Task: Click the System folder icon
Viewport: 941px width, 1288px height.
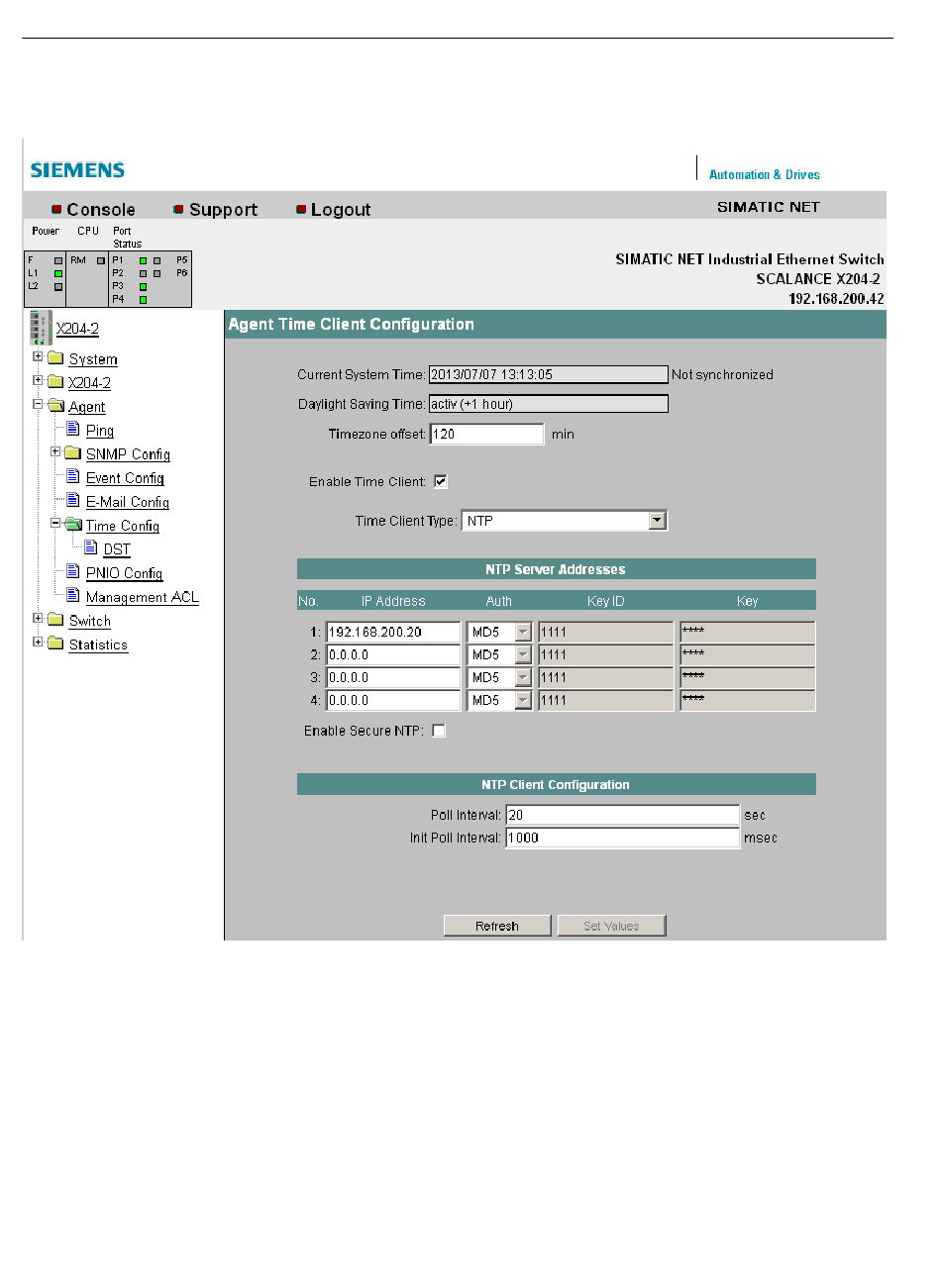Action: (55, 358)
